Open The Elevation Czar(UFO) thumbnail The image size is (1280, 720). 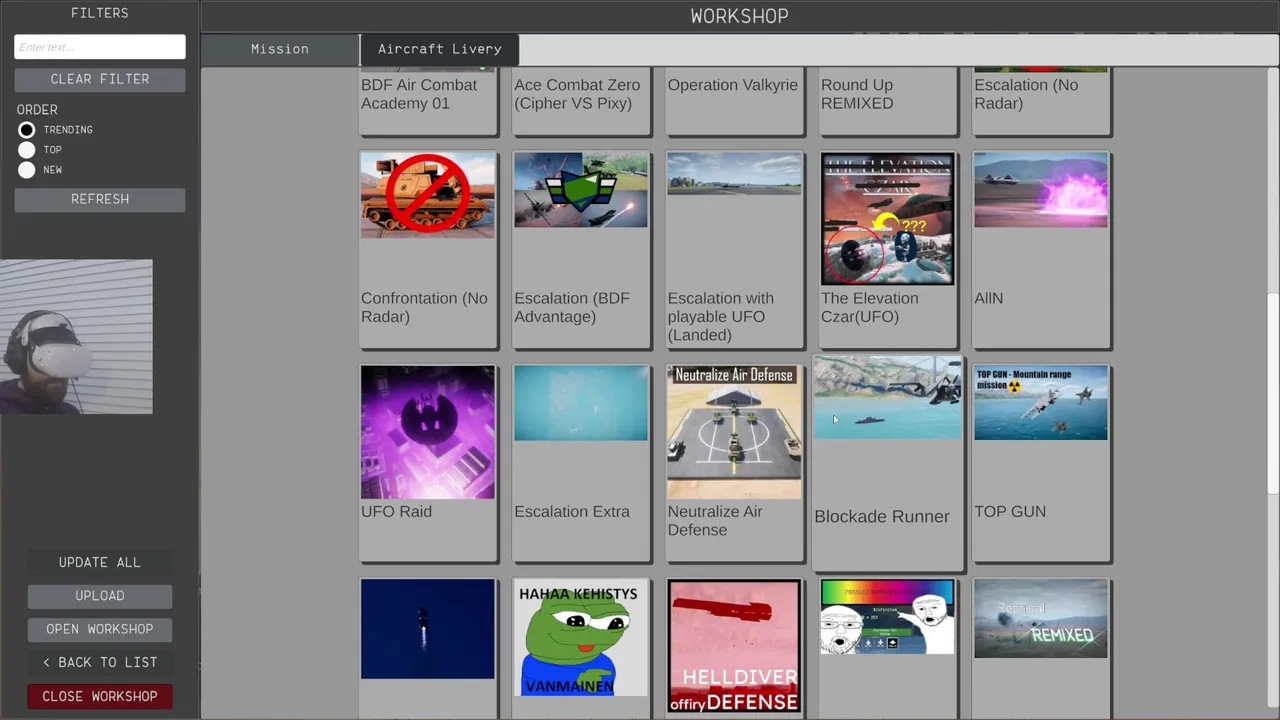(x=888, y=219)
